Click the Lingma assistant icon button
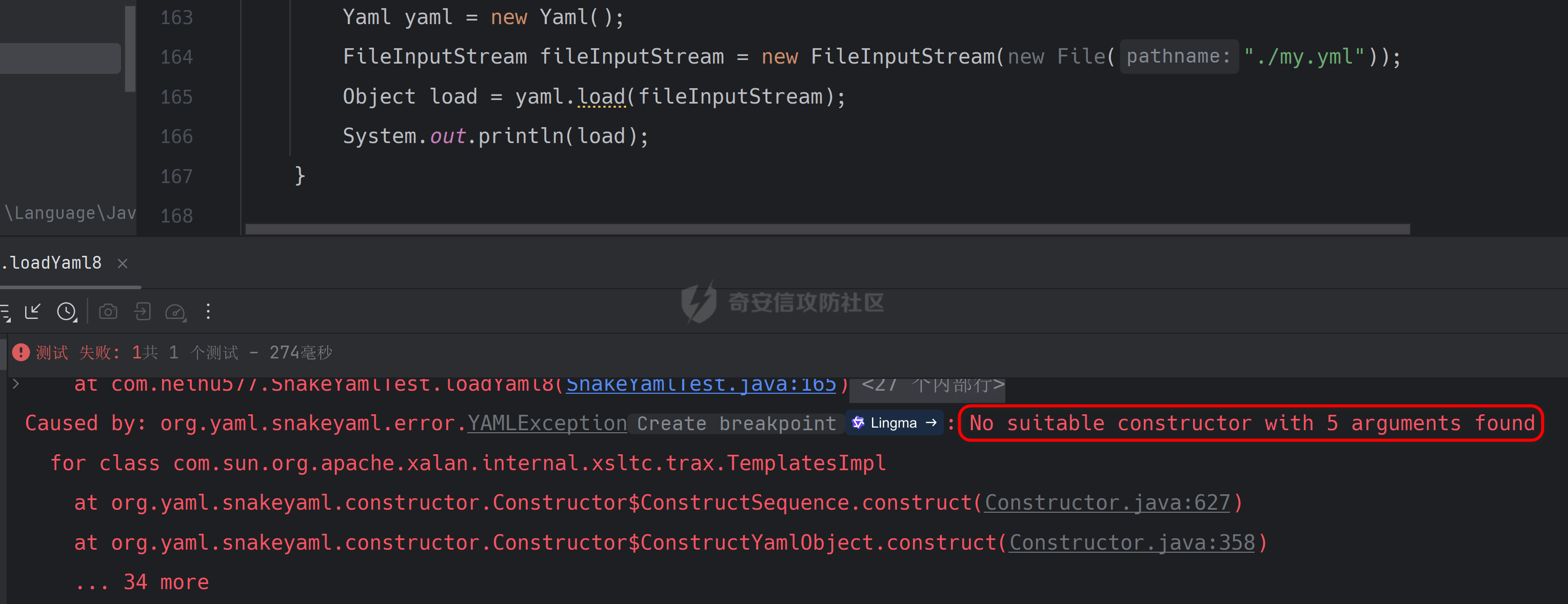 click(x=894, y=422)
